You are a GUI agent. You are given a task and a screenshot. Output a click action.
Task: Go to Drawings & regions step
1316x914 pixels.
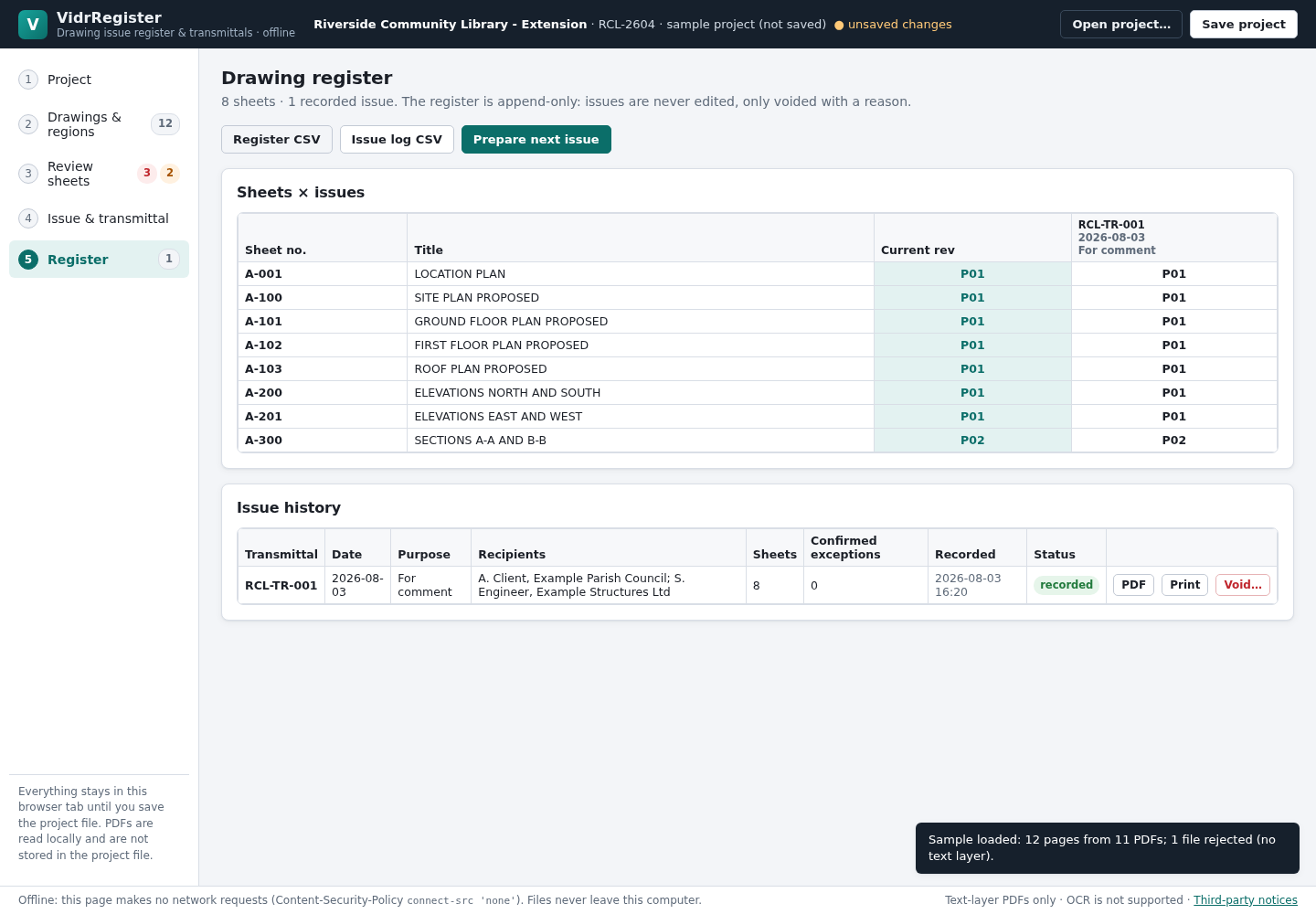99,124
